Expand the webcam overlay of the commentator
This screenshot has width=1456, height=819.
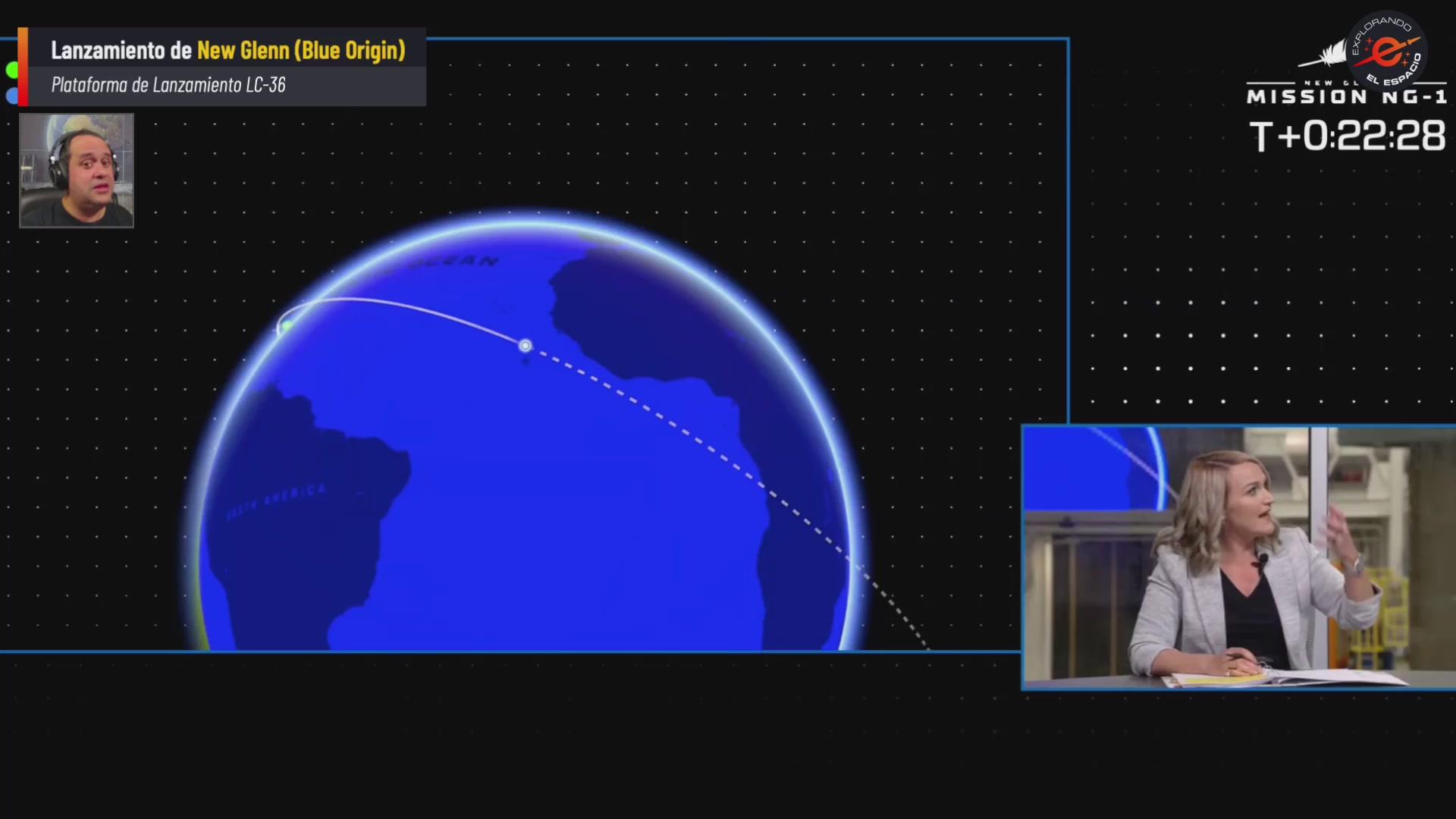76,171
